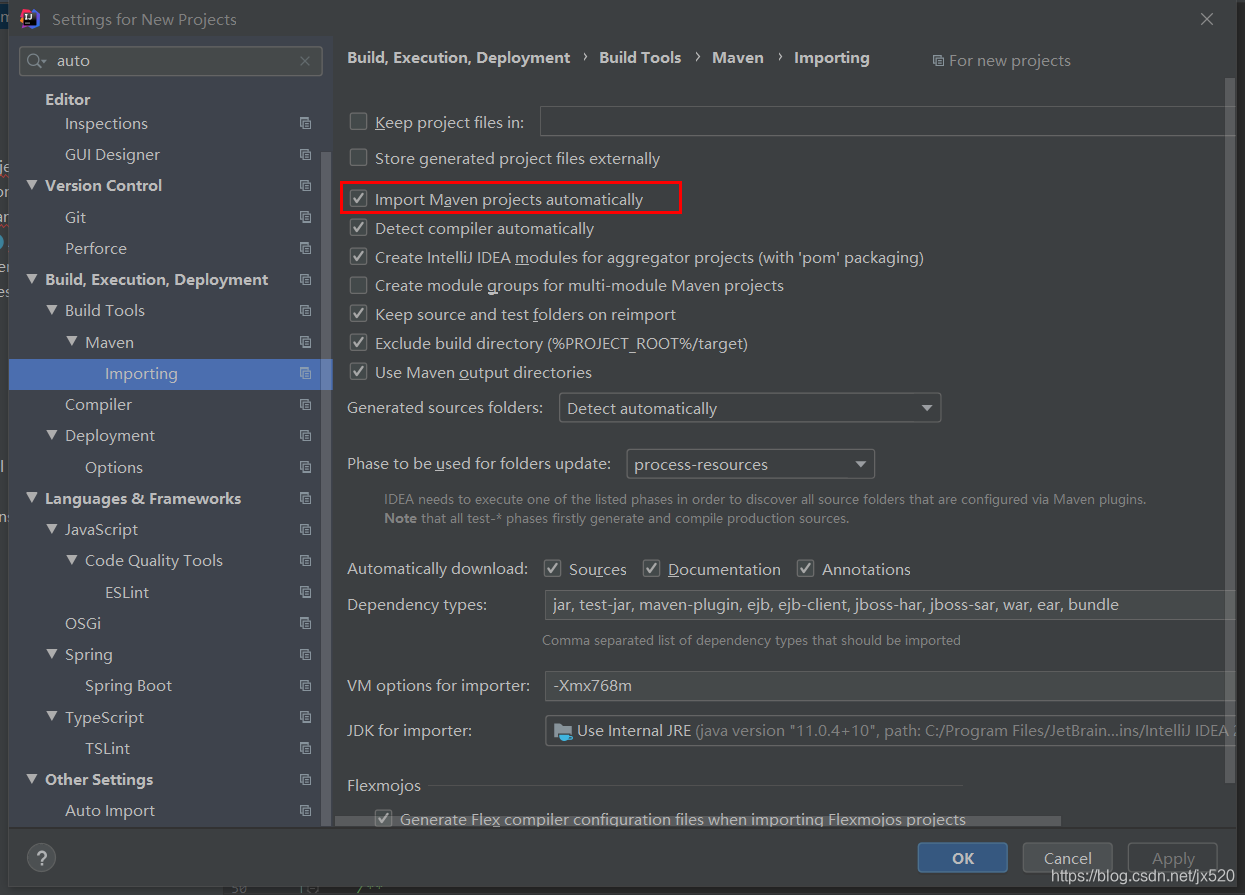Click the 'For new projects' icon in header
Viewport: 1245px width, 895px height.
(x=938, y=61)
